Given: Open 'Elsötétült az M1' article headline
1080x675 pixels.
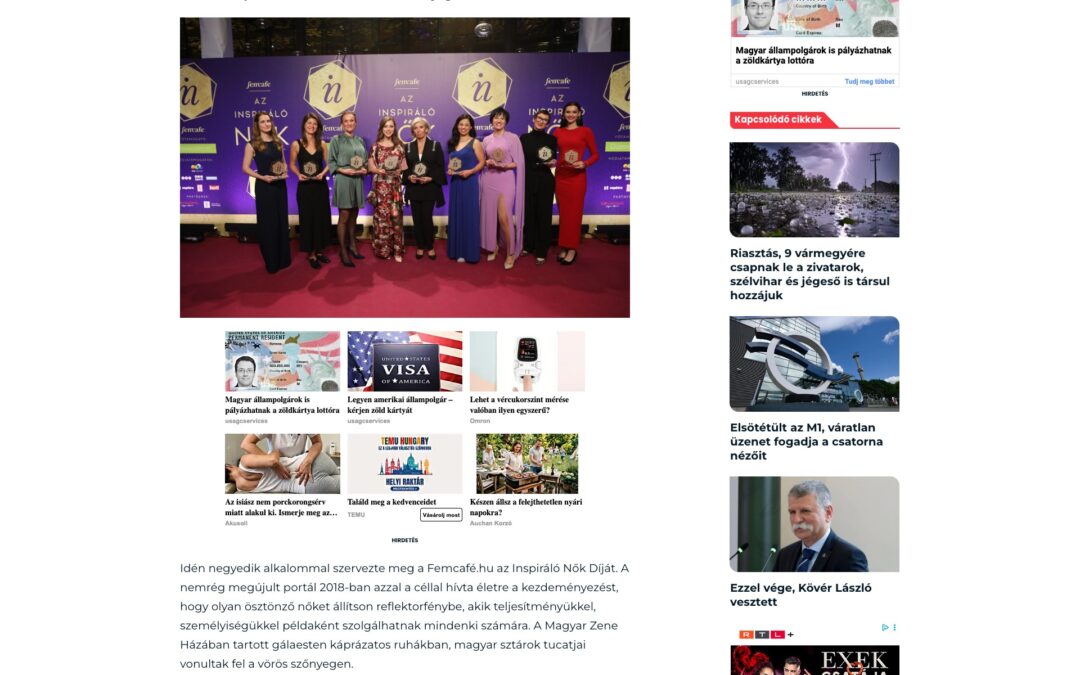Looking at the screenshot, I should pos(806,442).
